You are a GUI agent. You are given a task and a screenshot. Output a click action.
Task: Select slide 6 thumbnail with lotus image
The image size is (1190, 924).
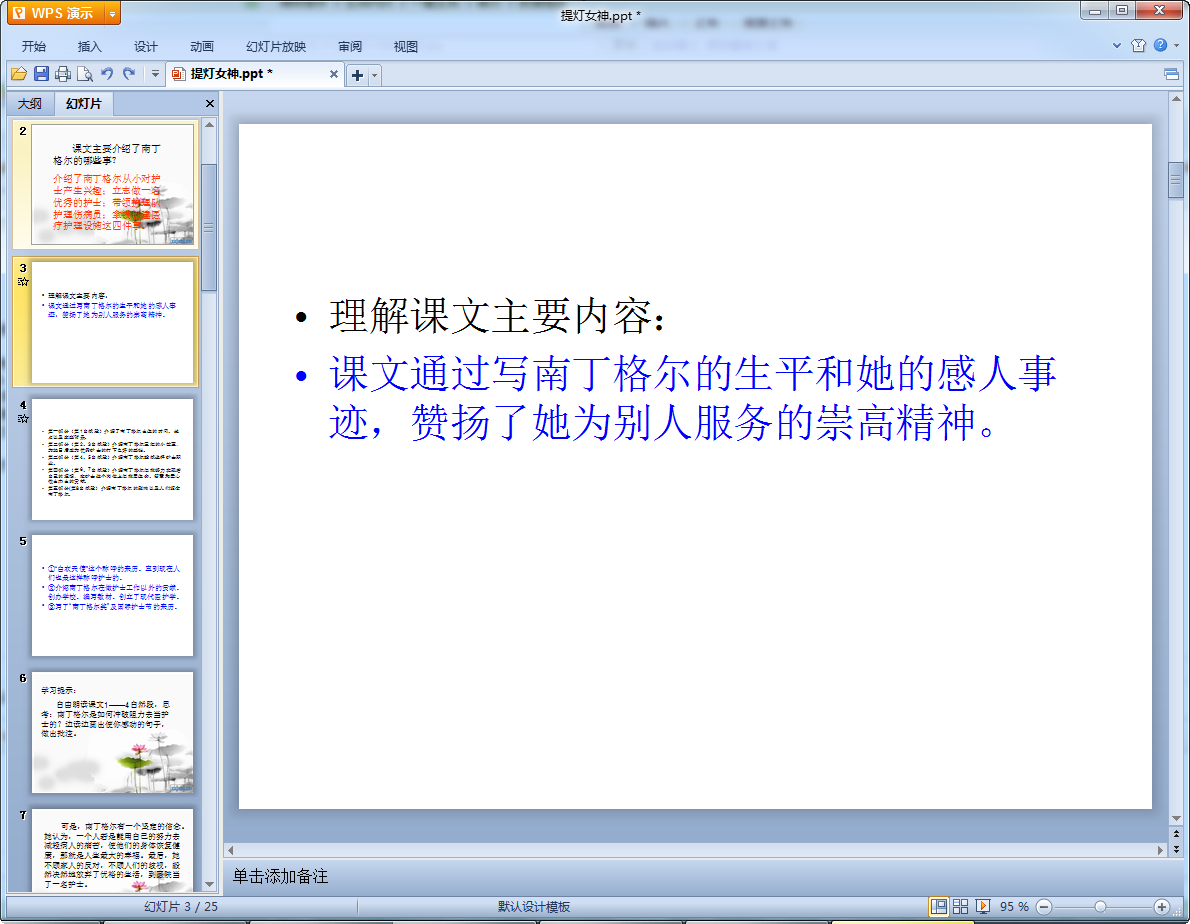point(112,732)
